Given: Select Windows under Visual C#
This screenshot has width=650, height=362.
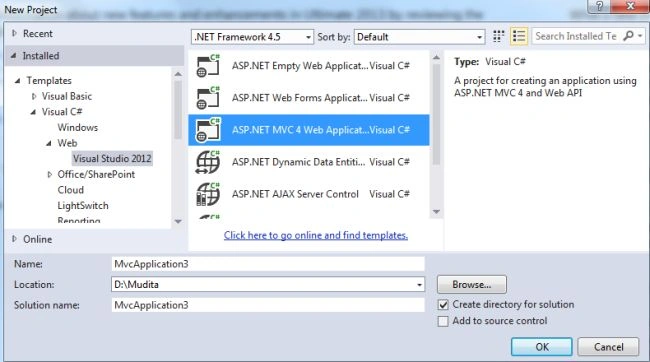Looking at the screenshot, I should click(78, 127).
